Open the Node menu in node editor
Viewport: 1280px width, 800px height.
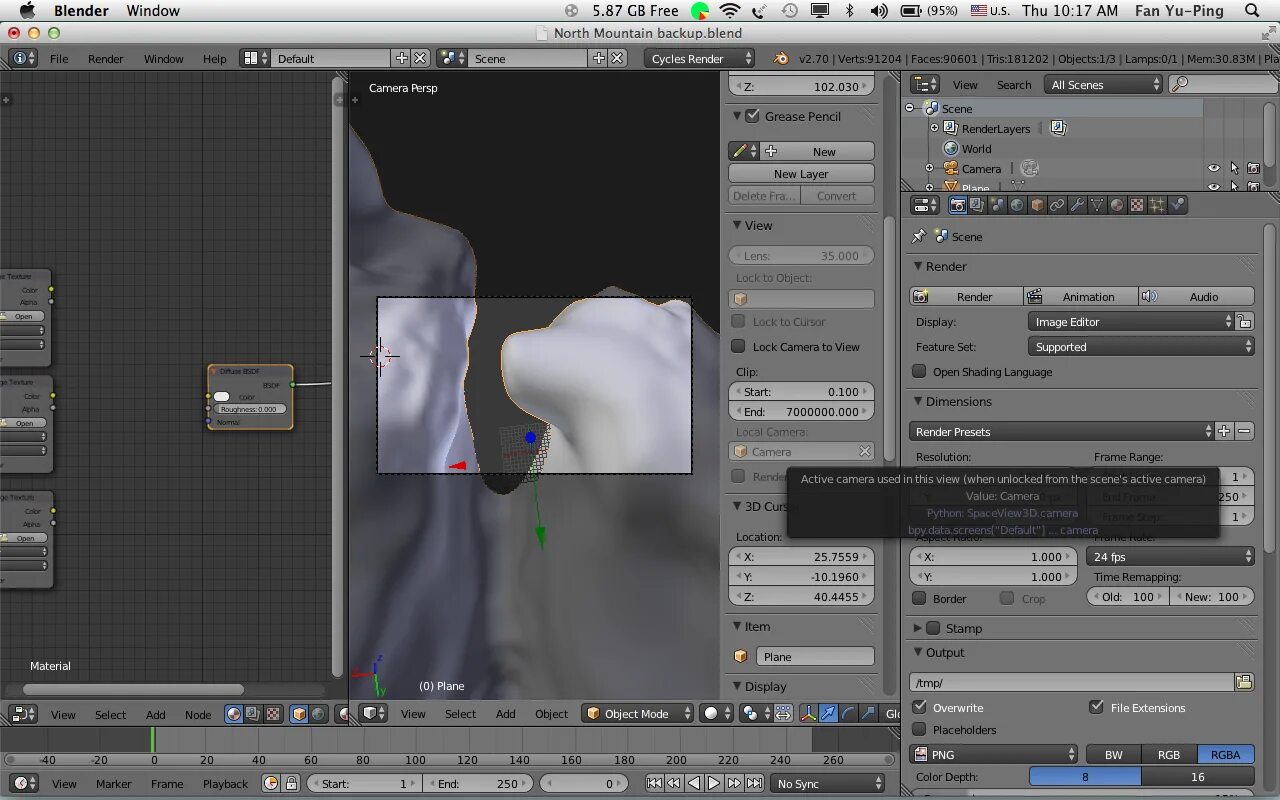(x=198, y=714)
